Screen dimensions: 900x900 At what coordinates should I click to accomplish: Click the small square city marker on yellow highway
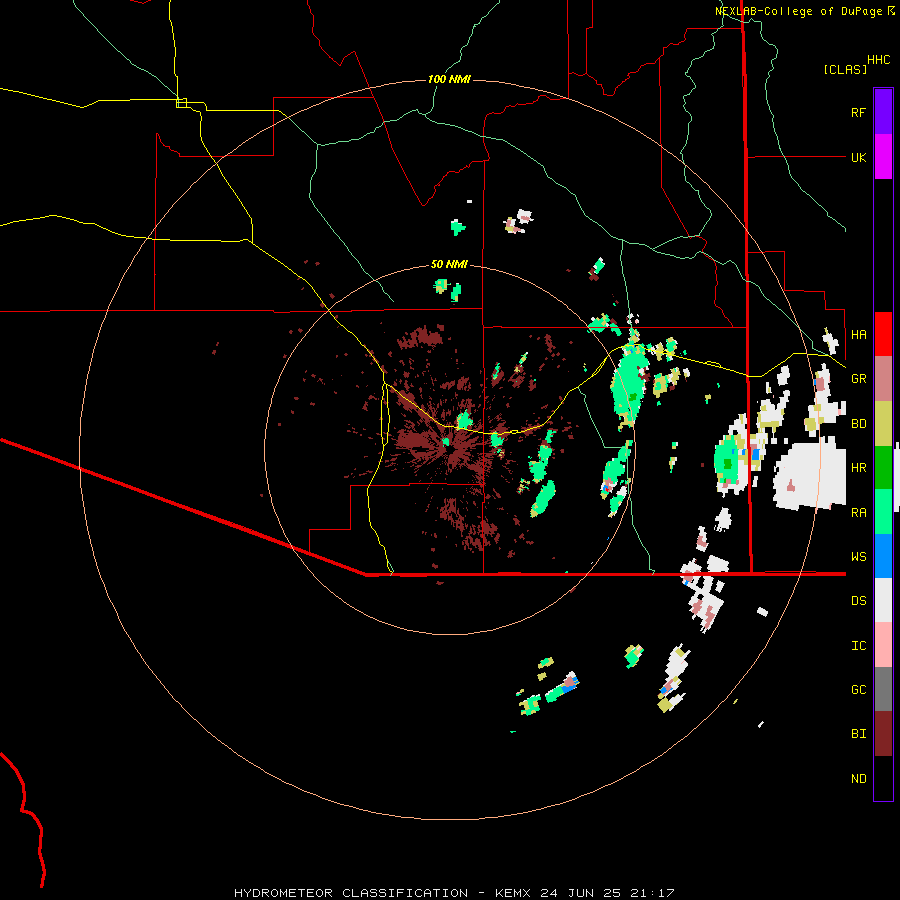point(181,103)
